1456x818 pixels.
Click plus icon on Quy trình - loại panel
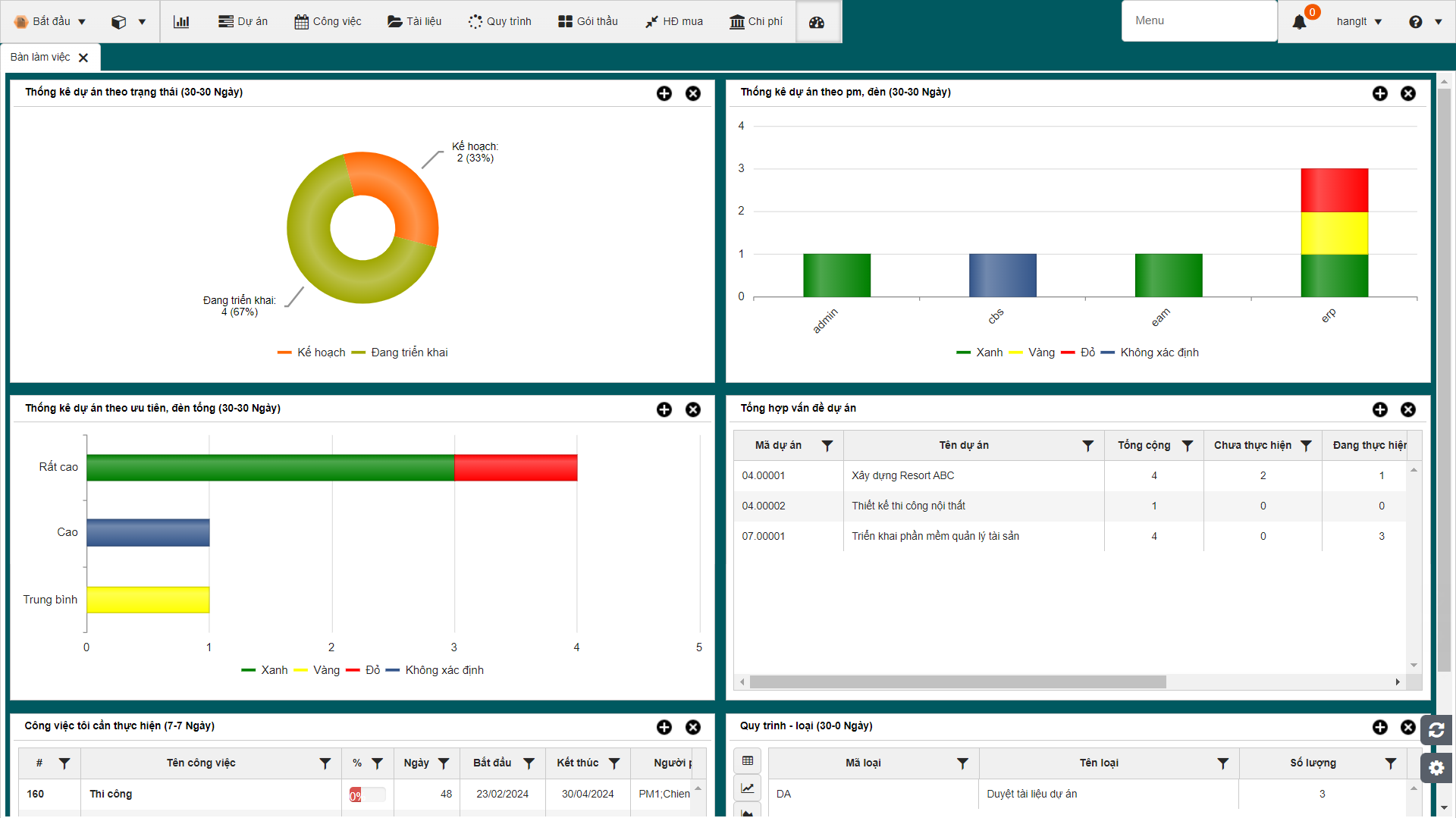(x=1380, y=727)
